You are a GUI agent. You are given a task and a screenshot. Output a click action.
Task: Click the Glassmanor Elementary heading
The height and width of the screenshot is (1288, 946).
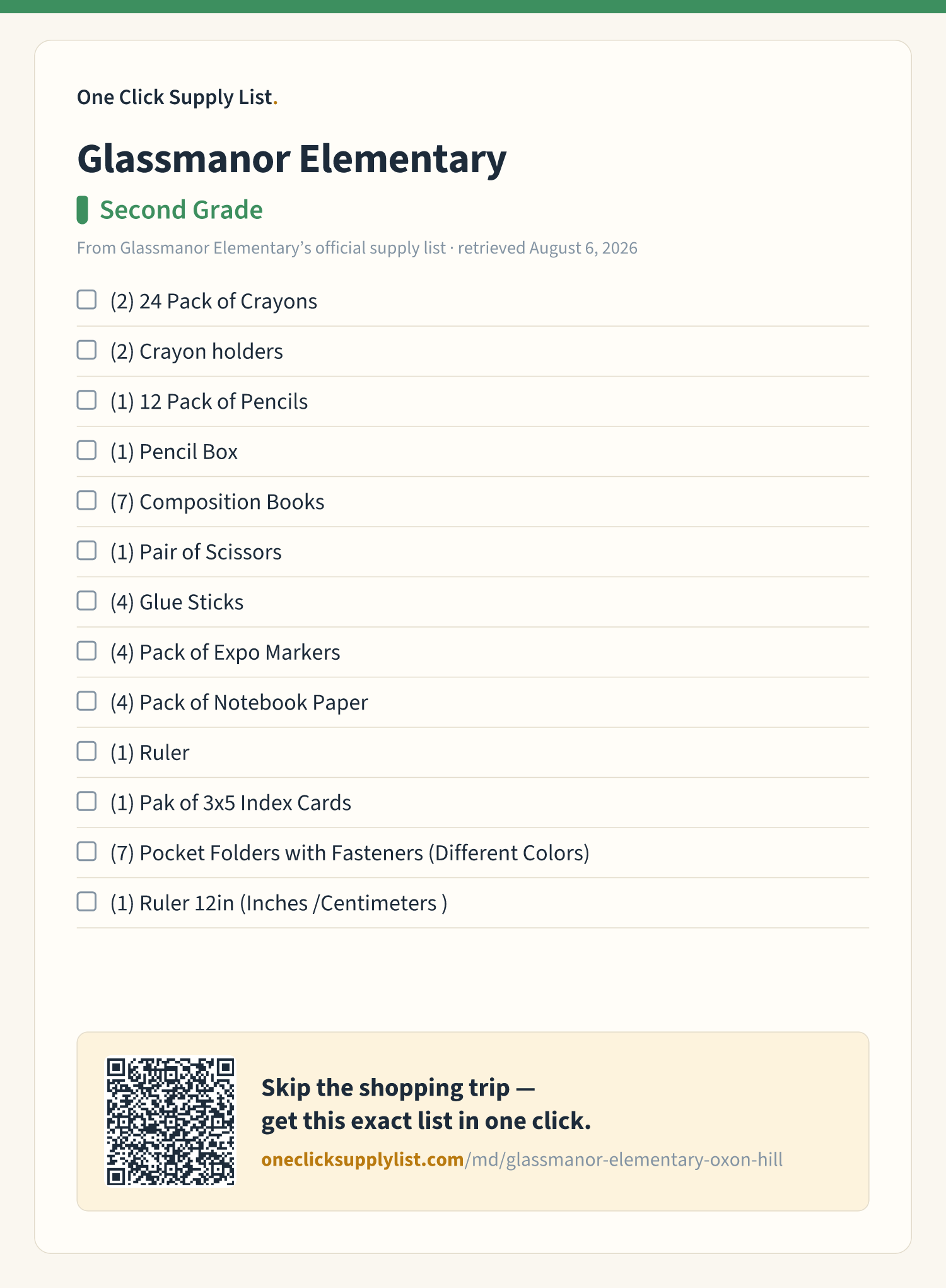pos(291,158)
